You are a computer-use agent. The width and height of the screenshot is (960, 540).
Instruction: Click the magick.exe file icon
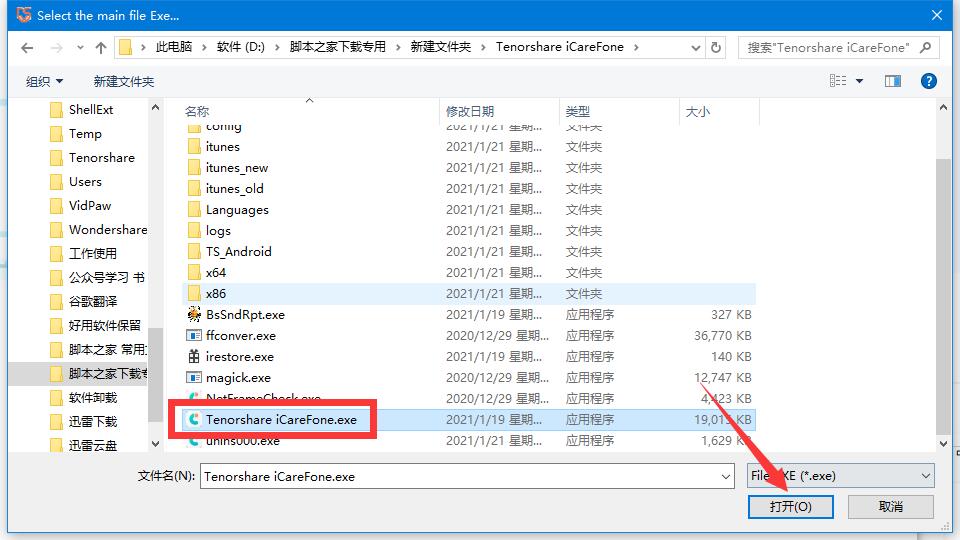pos(194,377)
